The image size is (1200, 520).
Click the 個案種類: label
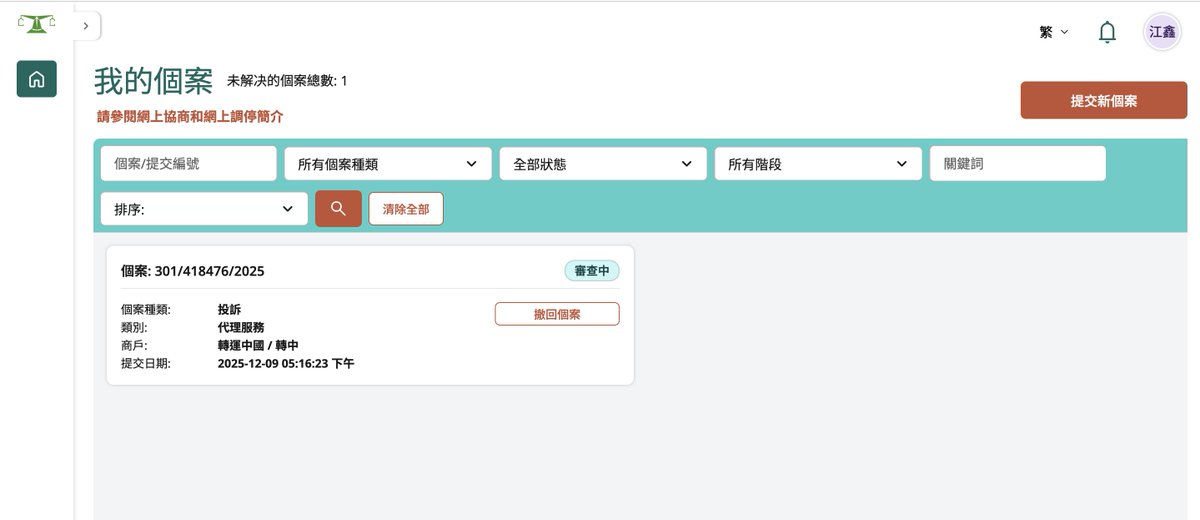[x=146, y=310]
